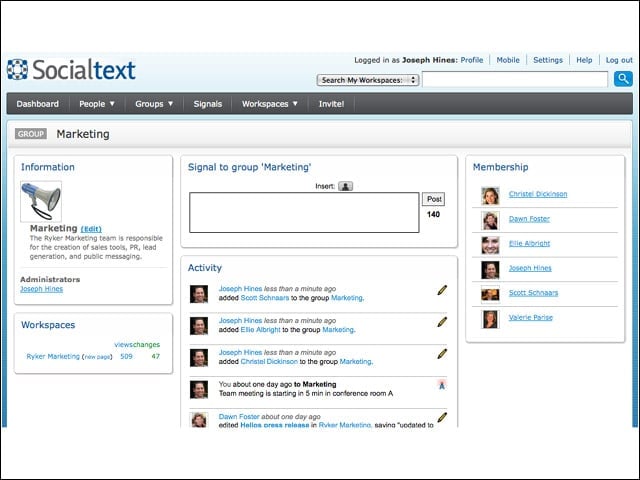Click pencil icon on Dawn Foster activity
Image resolution: width=640 pixels, height=480 pixels.
tap(442, 418)
